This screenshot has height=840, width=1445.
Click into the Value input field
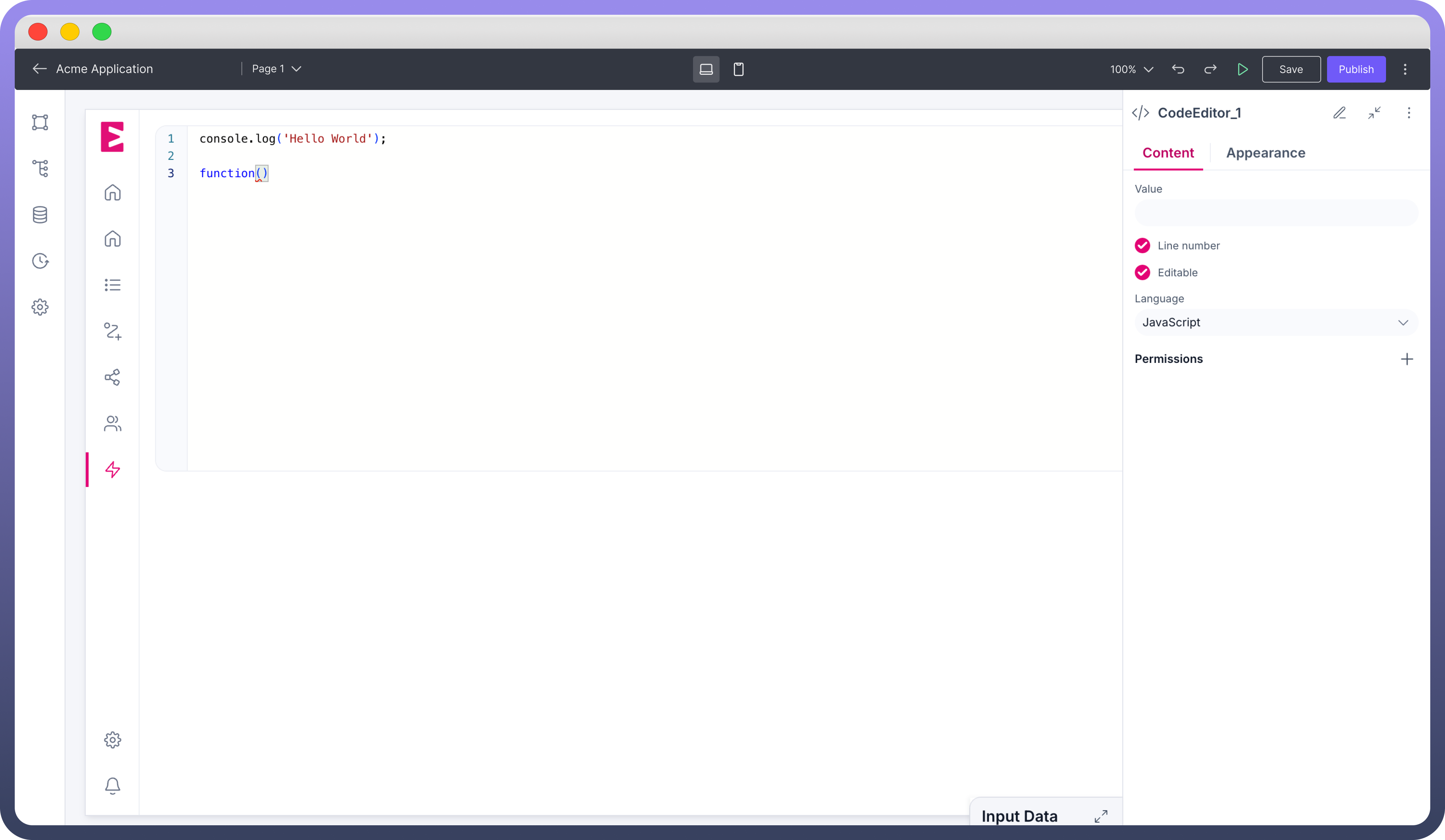pos(1276,213)
